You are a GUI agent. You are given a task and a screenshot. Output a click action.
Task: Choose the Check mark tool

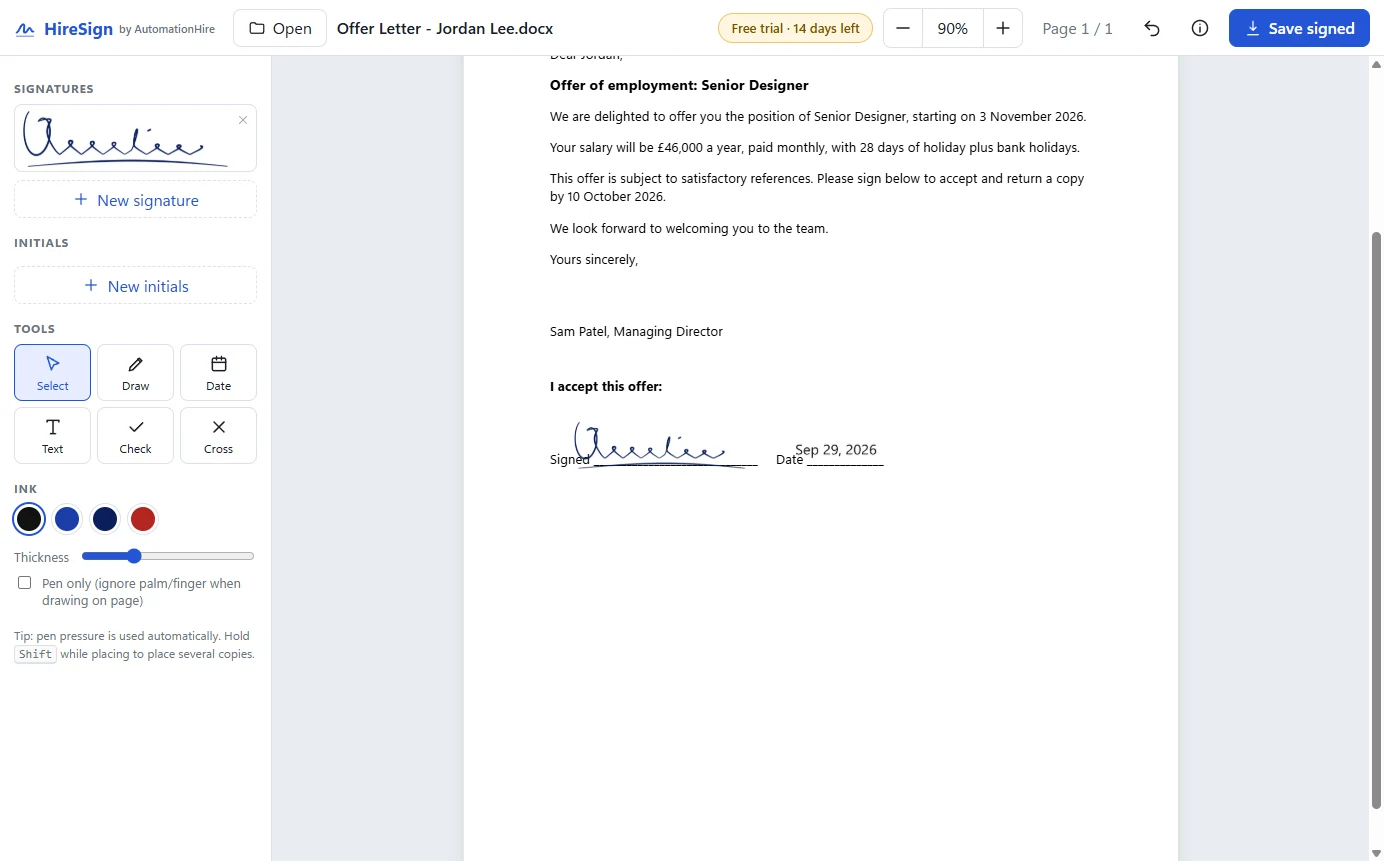coord(135,435)
